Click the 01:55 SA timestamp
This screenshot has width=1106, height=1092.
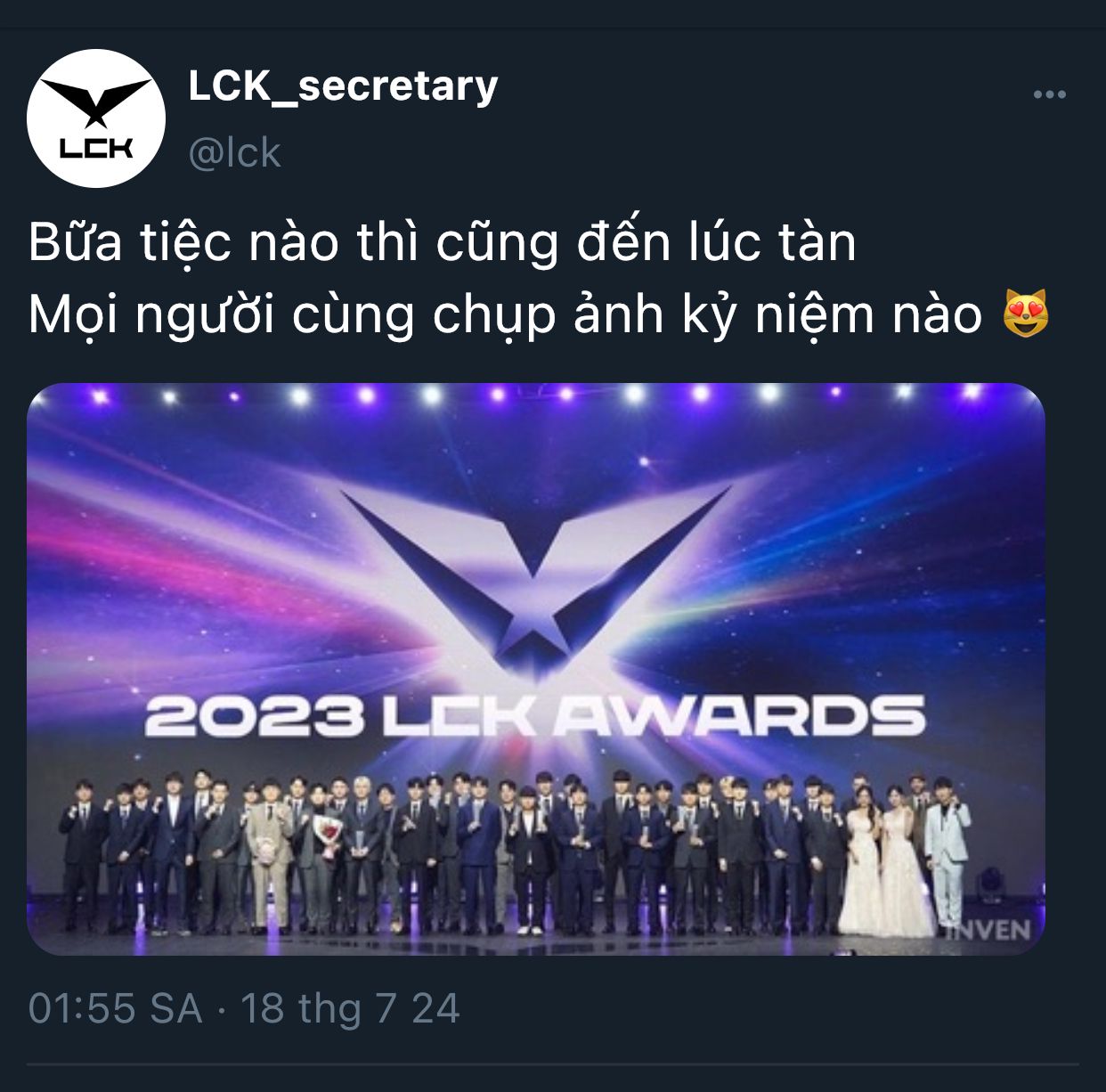click(115, 1009)
